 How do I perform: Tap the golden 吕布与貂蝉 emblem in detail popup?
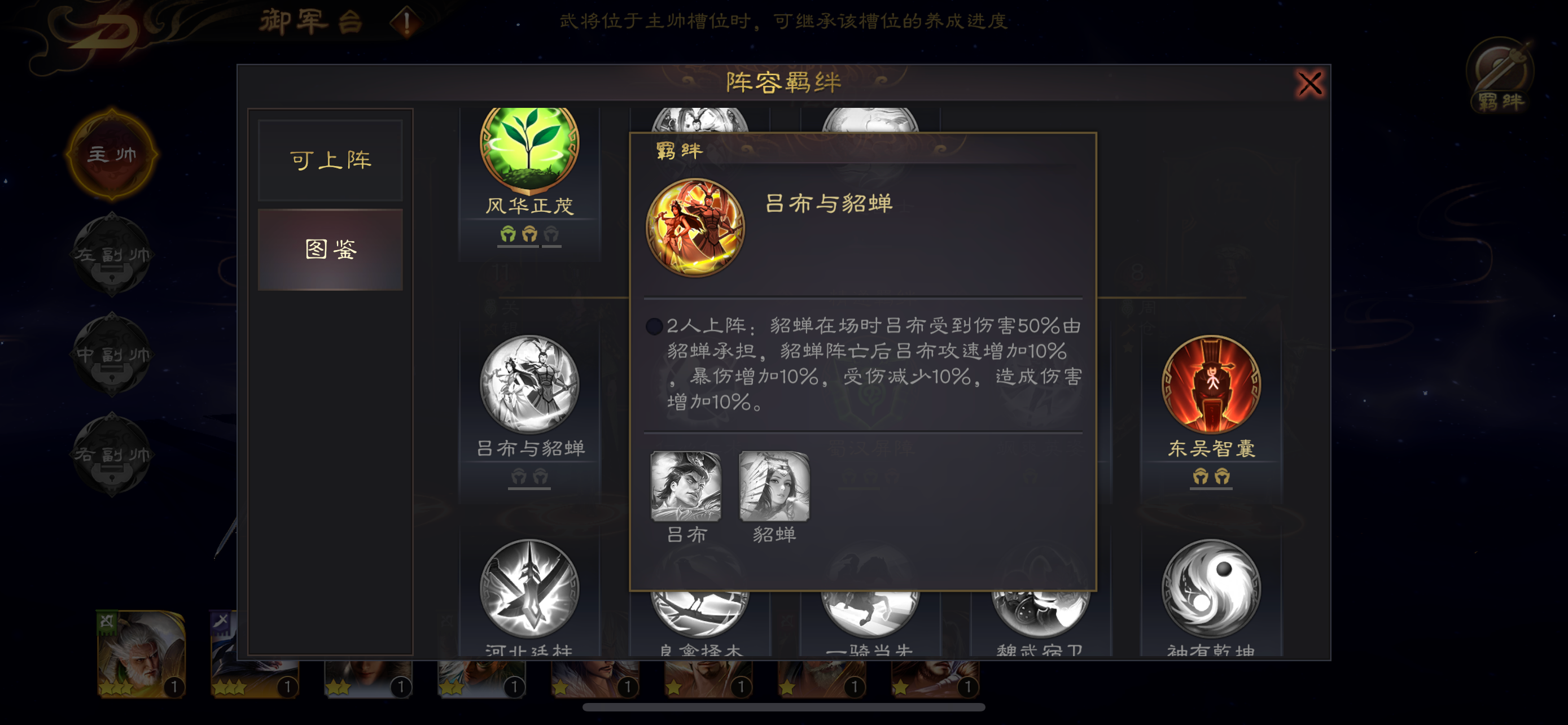click(695, 228)
